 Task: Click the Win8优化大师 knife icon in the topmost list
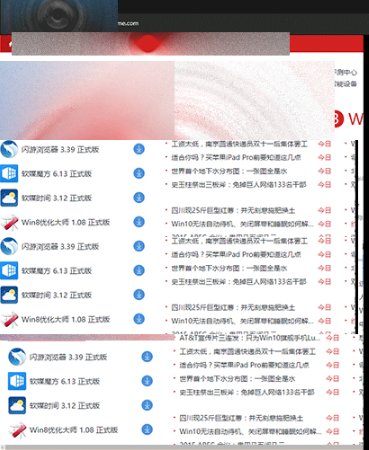tap(9, 222)
